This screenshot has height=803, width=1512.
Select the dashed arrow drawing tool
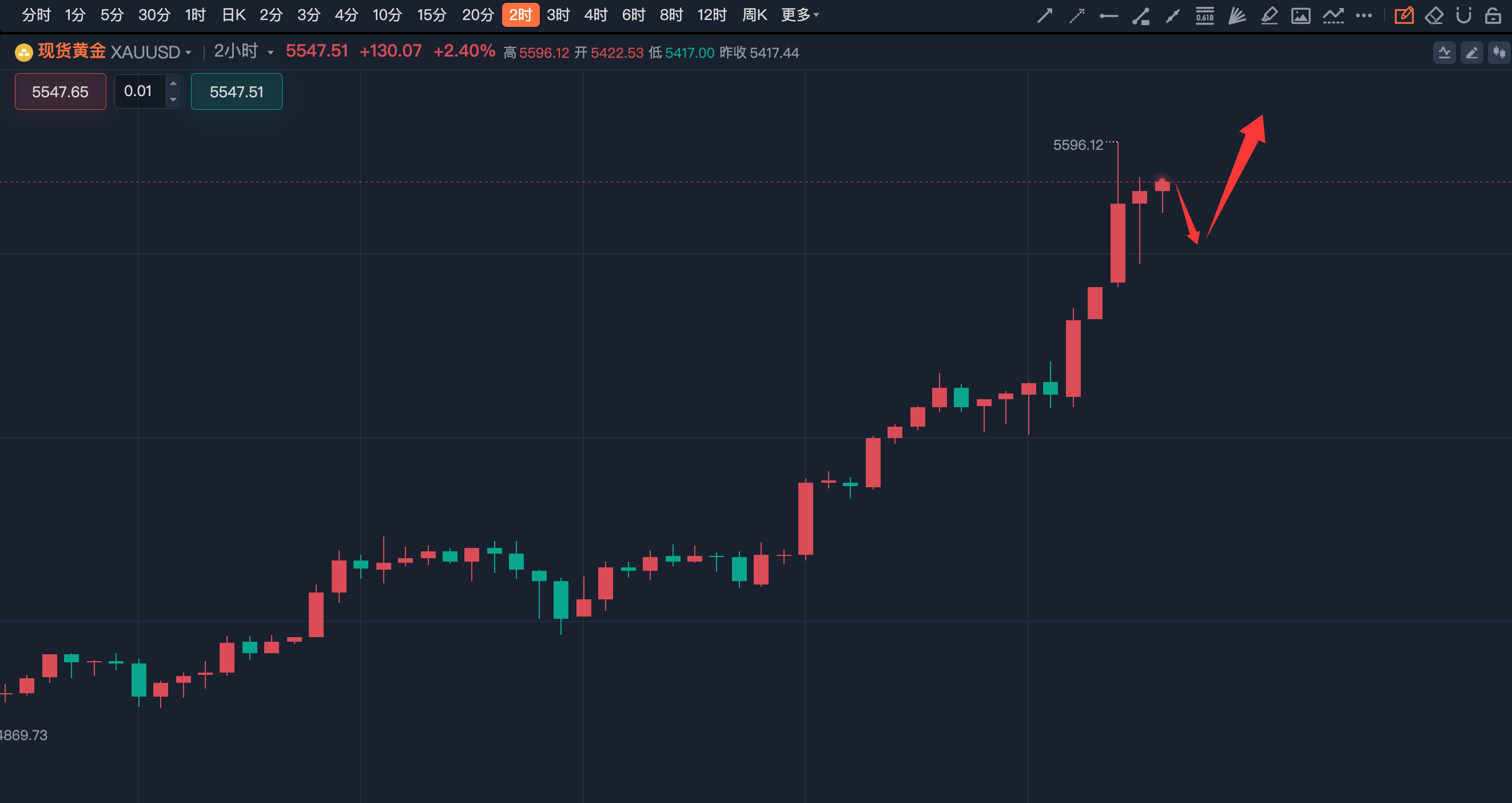click(x=1076, y=15)
